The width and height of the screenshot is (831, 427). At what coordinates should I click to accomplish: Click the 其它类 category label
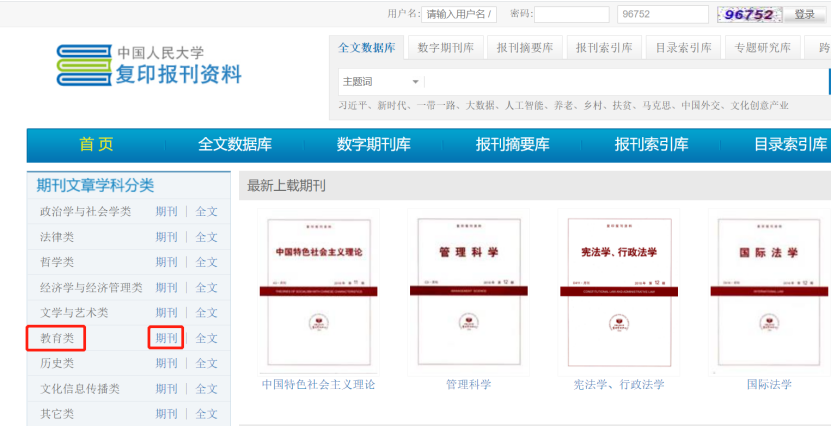57,414
